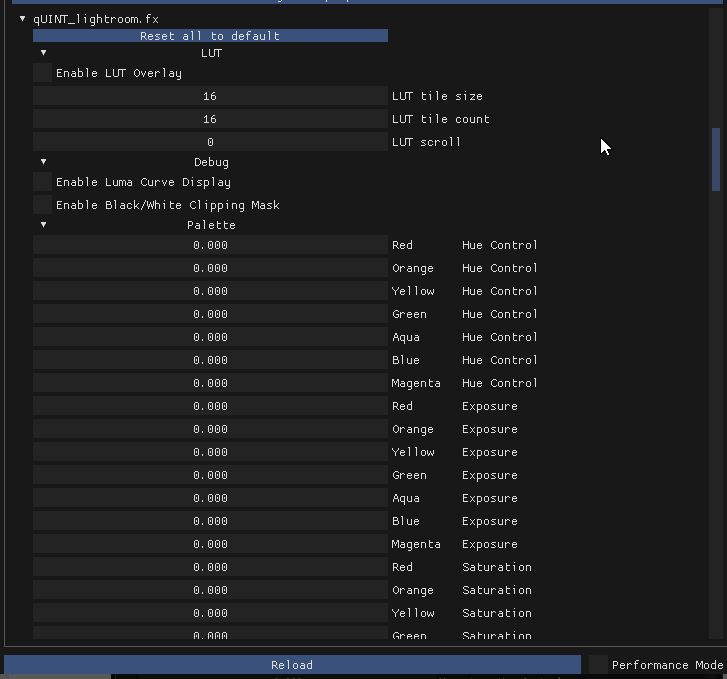Enable Luma Curve Display checkbox
Screen dimensions: 727x679
pyautogui.click(x=43, y=182)
